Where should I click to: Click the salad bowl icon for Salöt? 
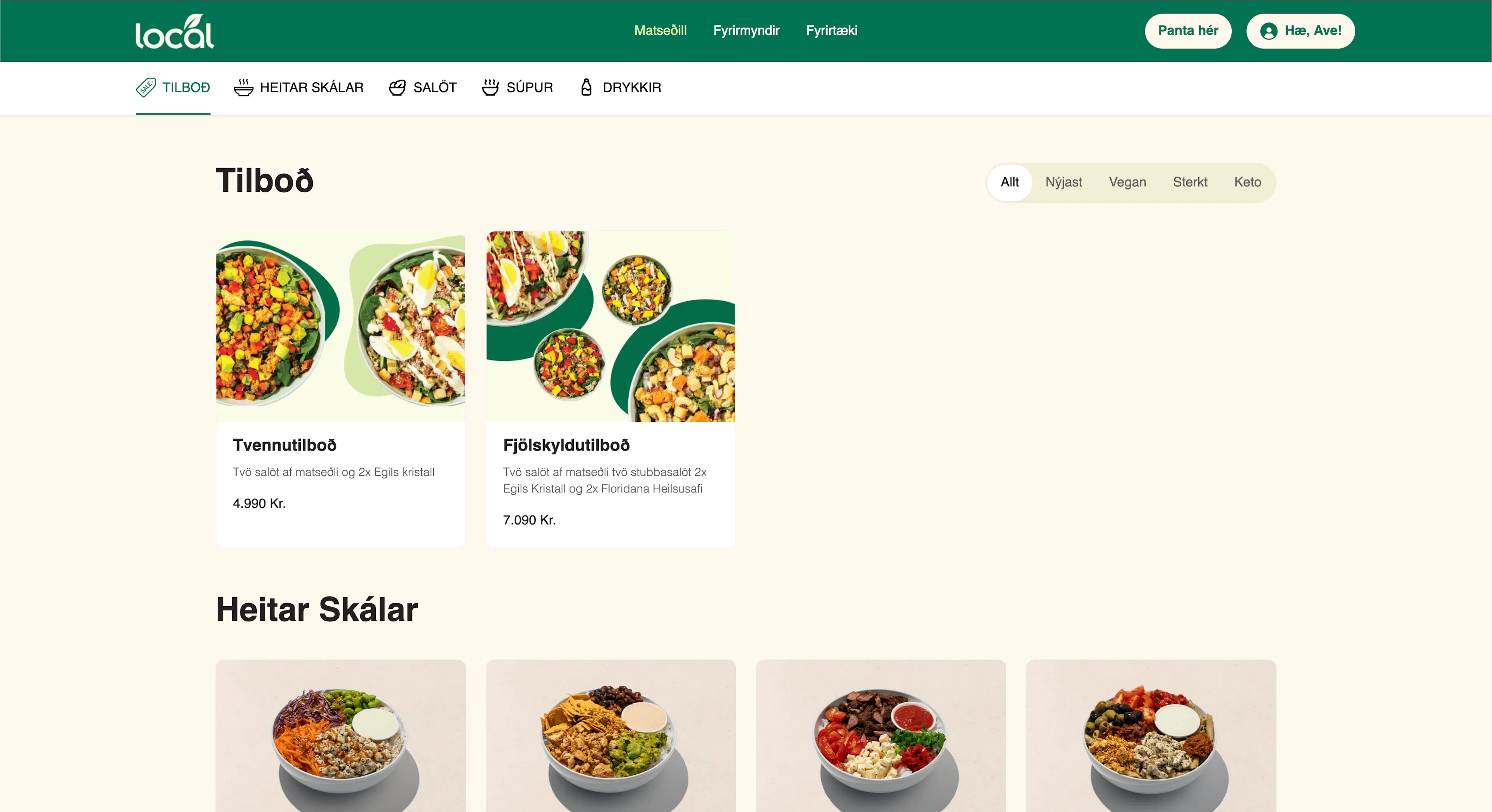(x=397, y=87)
